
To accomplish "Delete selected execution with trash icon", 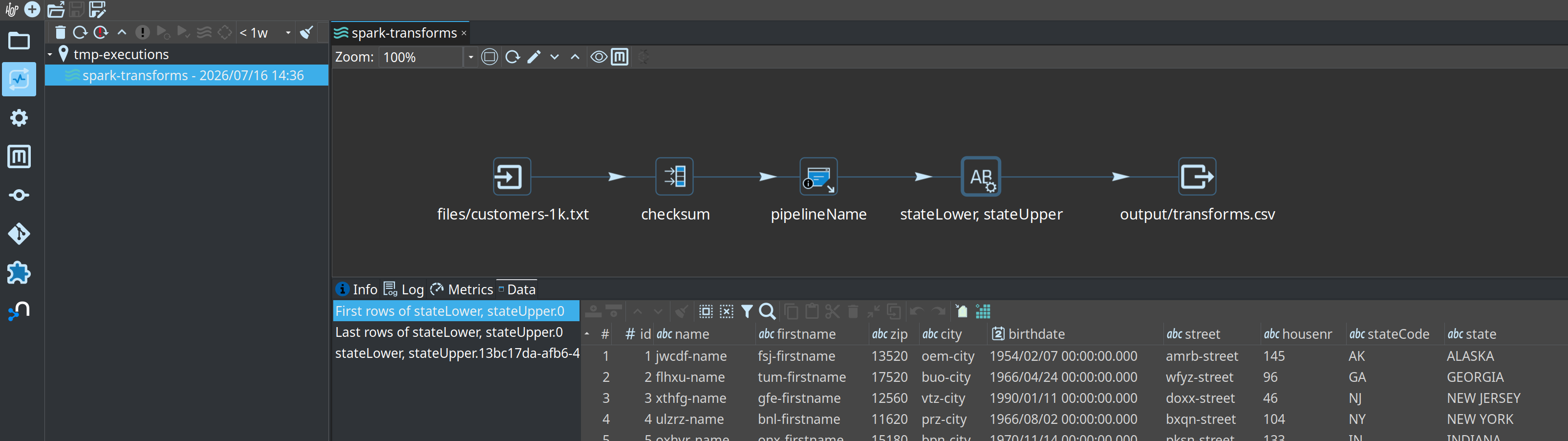I will point(60,32).
